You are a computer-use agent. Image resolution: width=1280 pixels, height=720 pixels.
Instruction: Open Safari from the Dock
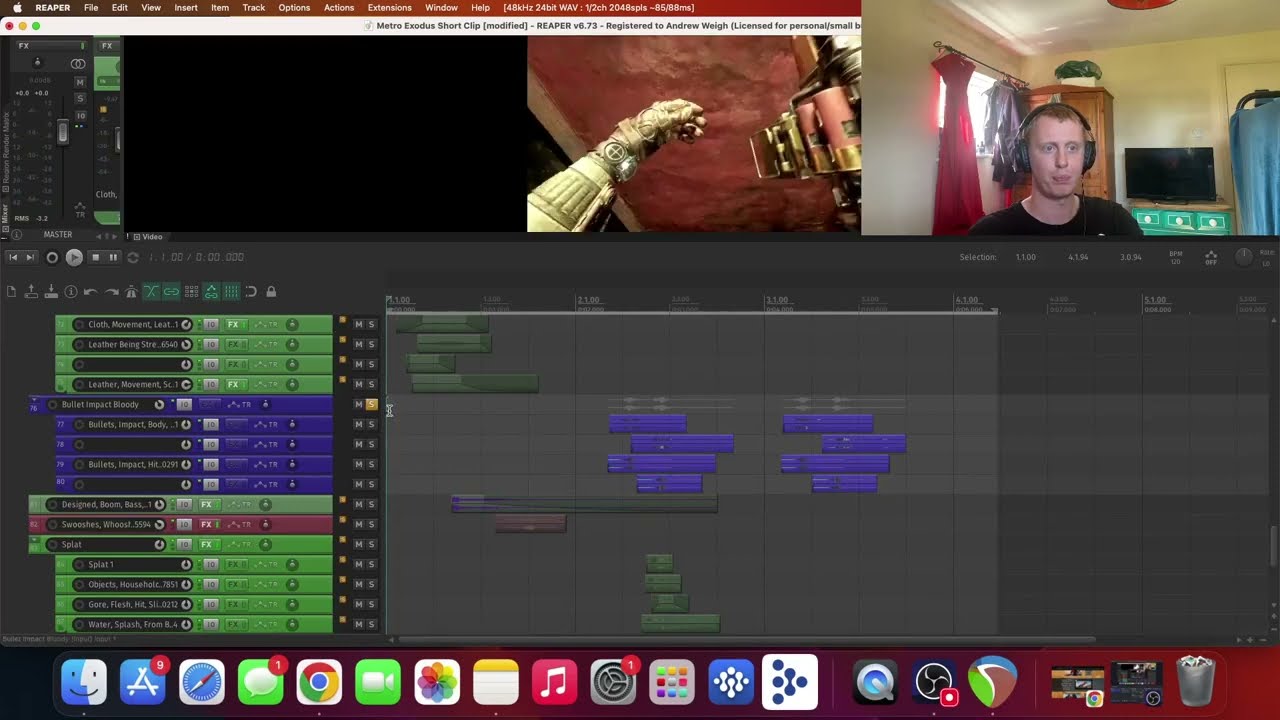[x=202, y=683]
